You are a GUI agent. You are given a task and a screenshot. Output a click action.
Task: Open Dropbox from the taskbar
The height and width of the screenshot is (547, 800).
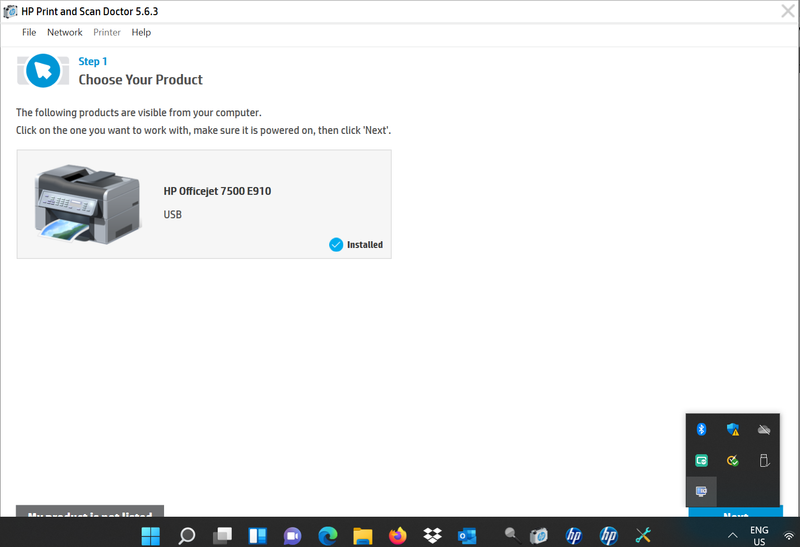(433, 536)
